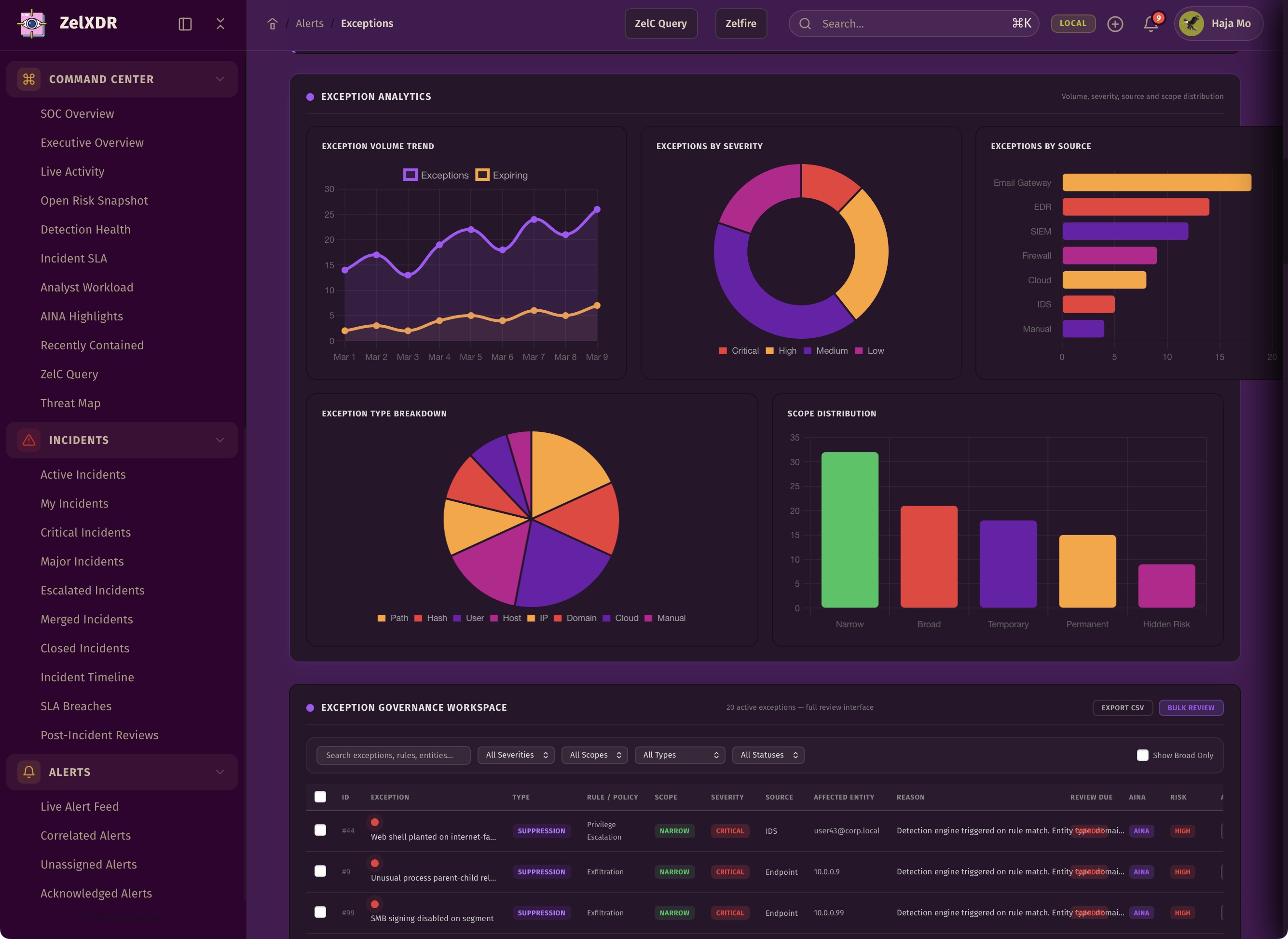Select the row checkbox for exception #44
1288x939 pixels.
pos(320,830)
